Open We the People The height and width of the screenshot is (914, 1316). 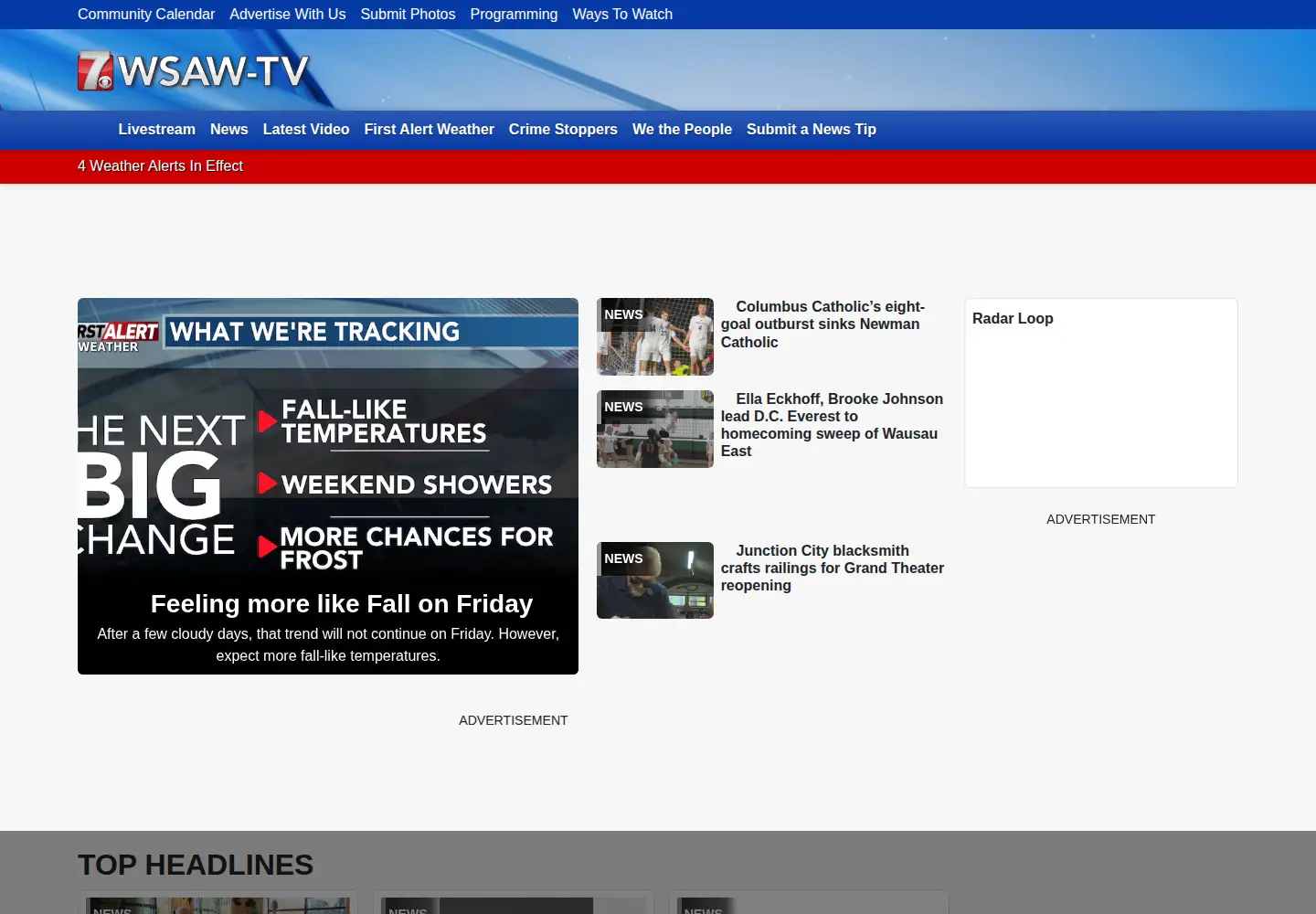(682, 130)
